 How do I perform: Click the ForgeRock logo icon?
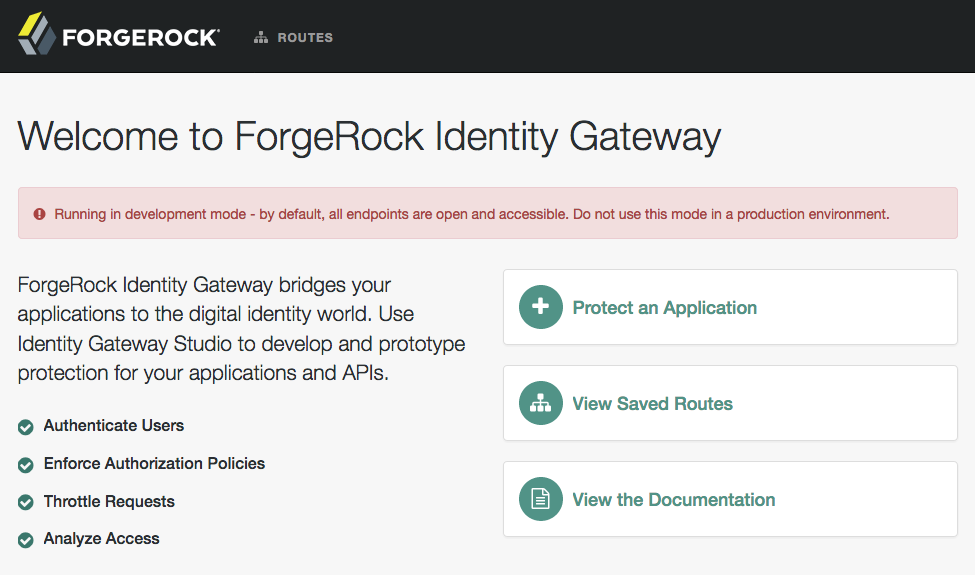(x=37, y=34)
